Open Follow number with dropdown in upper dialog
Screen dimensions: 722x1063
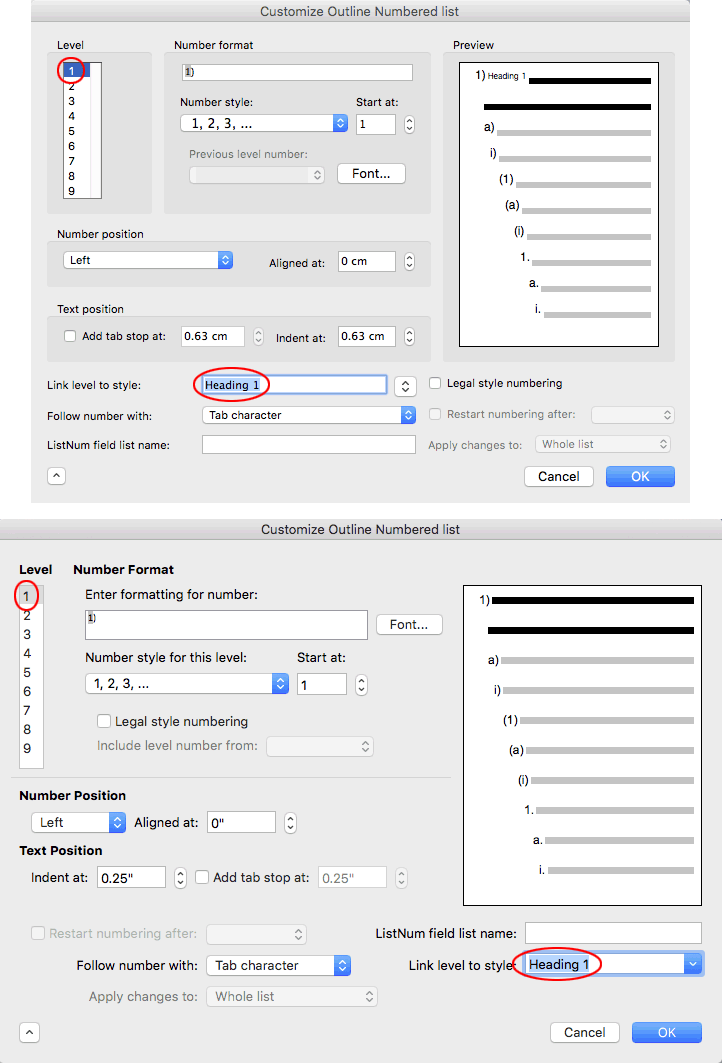308,415
